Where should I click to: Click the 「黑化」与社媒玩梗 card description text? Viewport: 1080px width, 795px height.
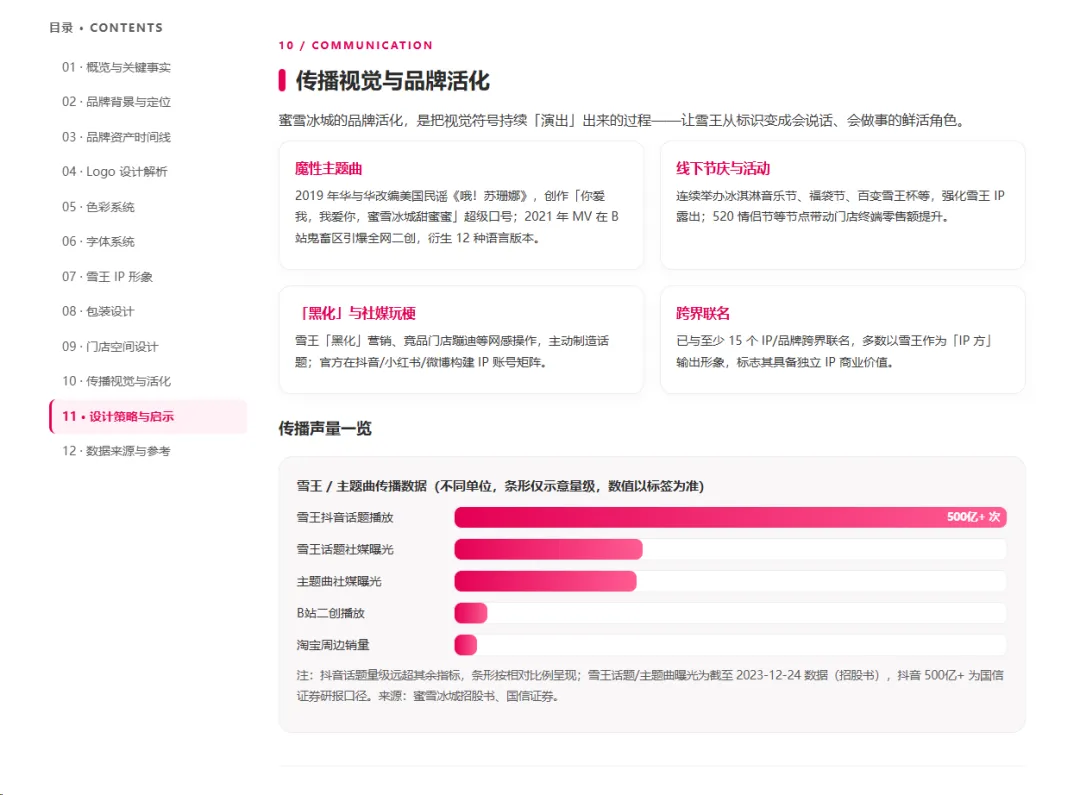(x=452, y=351)
